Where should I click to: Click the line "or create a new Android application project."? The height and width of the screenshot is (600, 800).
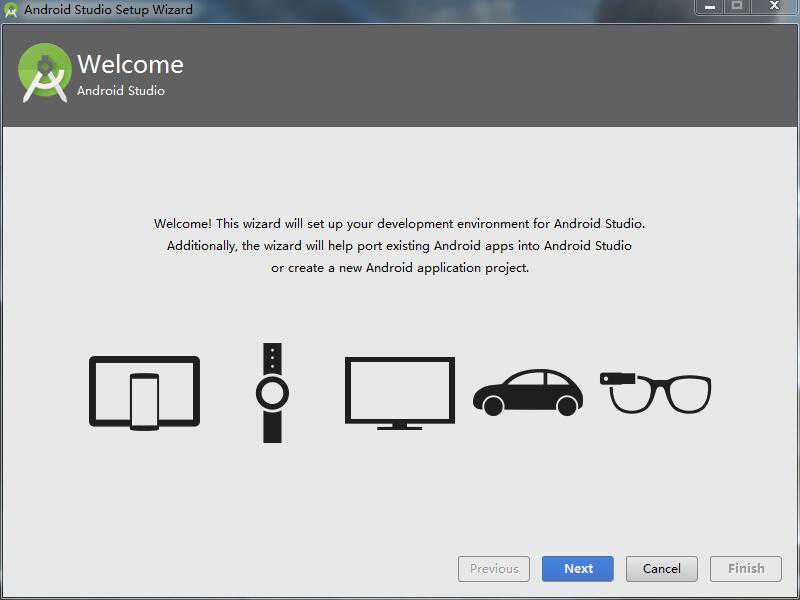(400, 268)
